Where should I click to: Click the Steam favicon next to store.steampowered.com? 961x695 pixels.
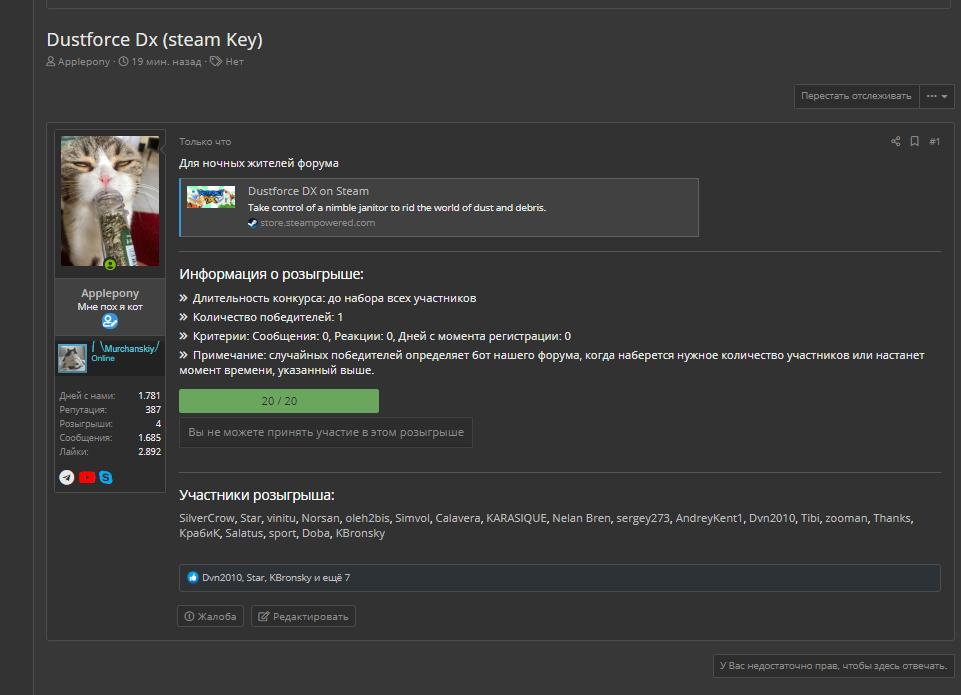[x=252, y=223]
